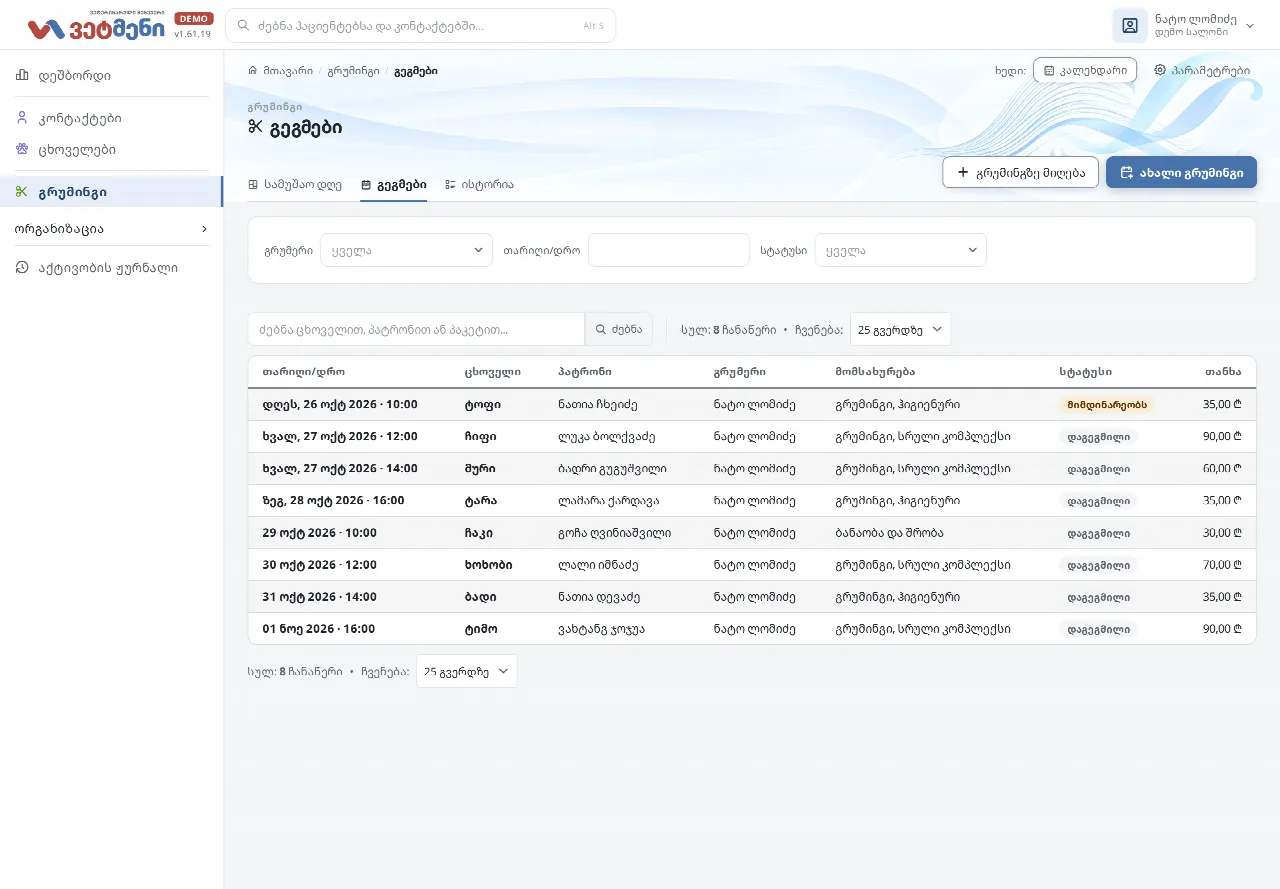
Task: Click the scissors icon in sidebar გრუმინგი
Action: [x=22, y=192]
